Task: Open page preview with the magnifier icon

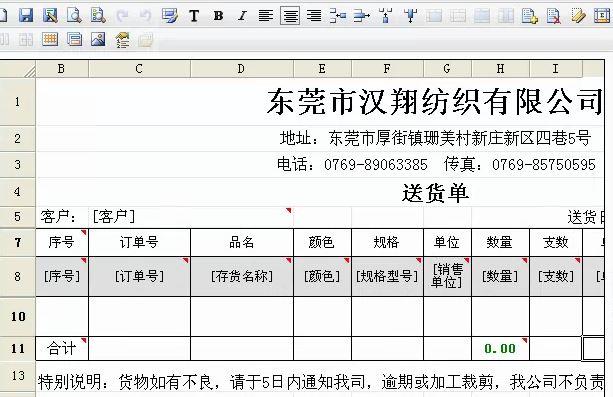Action: click(74, 16)
